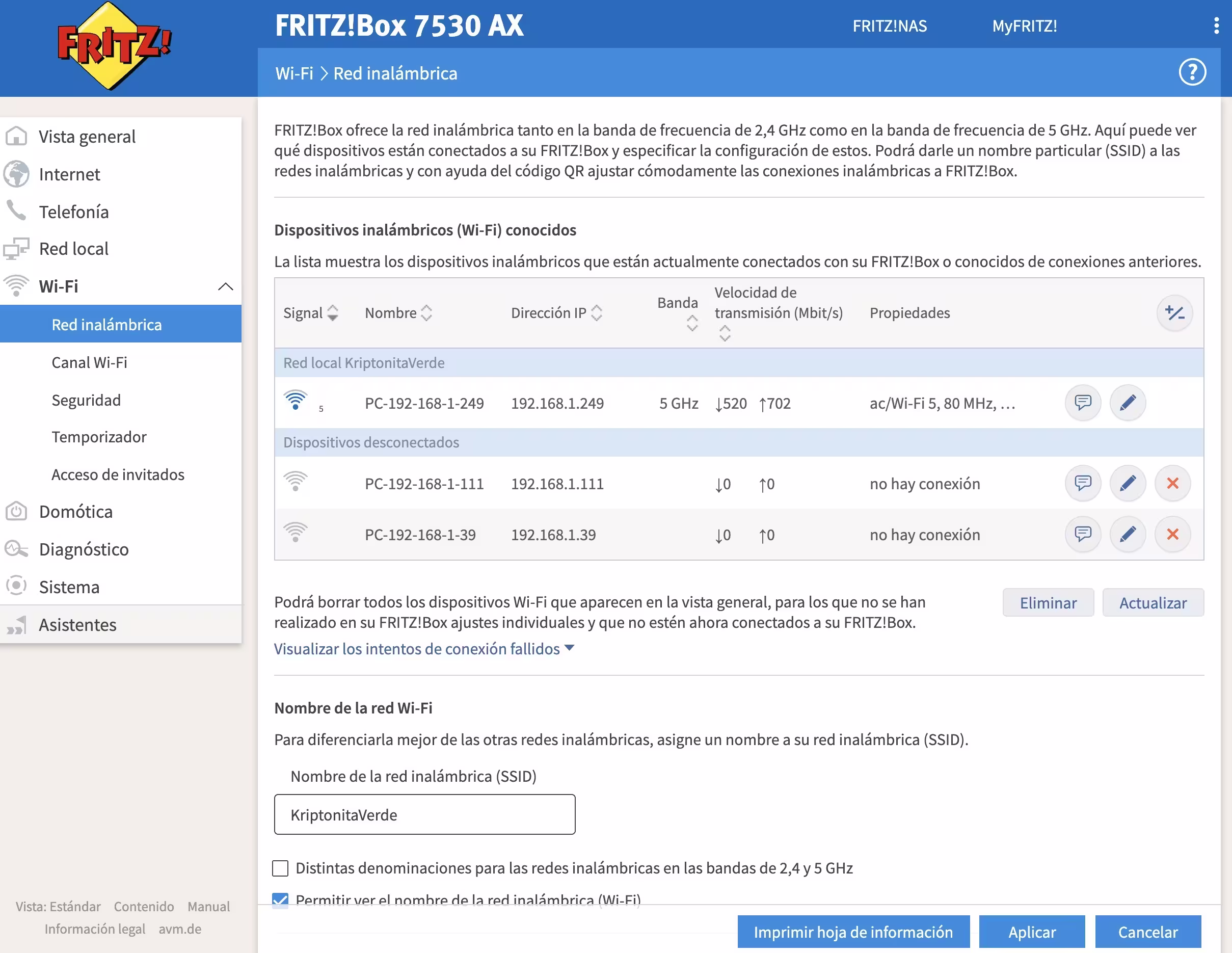Screen dimensions: 1232x953
Task: Click signal strength icon of PC-192-168-1-249
Action: (x=295, y=401)
